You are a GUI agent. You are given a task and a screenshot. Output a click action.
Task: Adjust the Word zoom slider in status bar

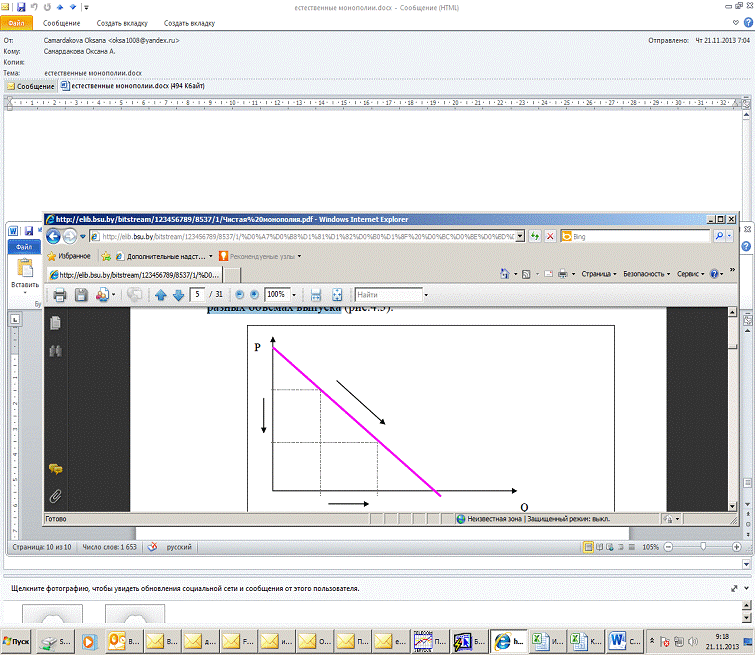tap(704, 547)
